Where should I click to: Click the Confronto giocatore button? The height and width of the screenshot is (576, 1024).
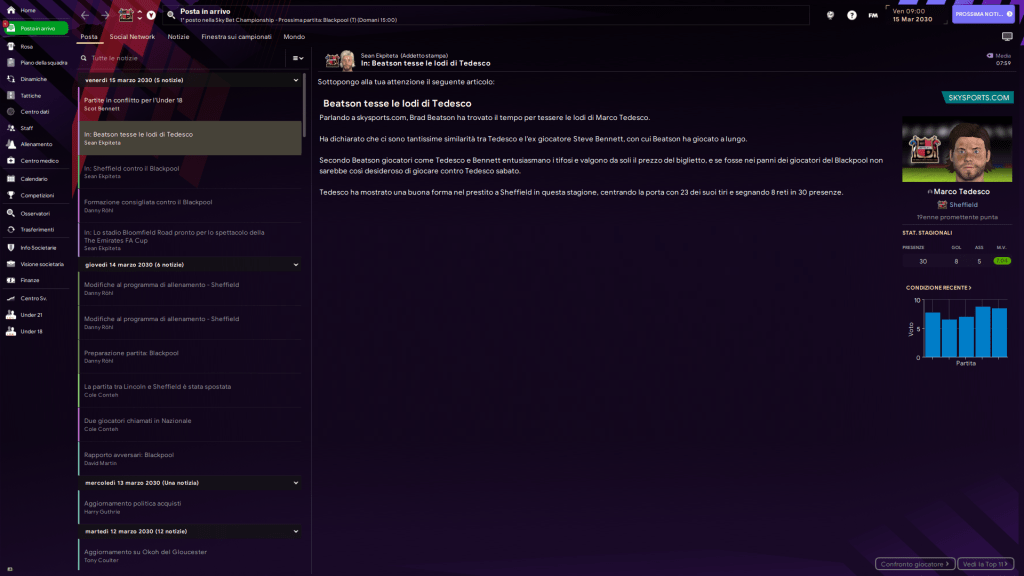(915, 564)
